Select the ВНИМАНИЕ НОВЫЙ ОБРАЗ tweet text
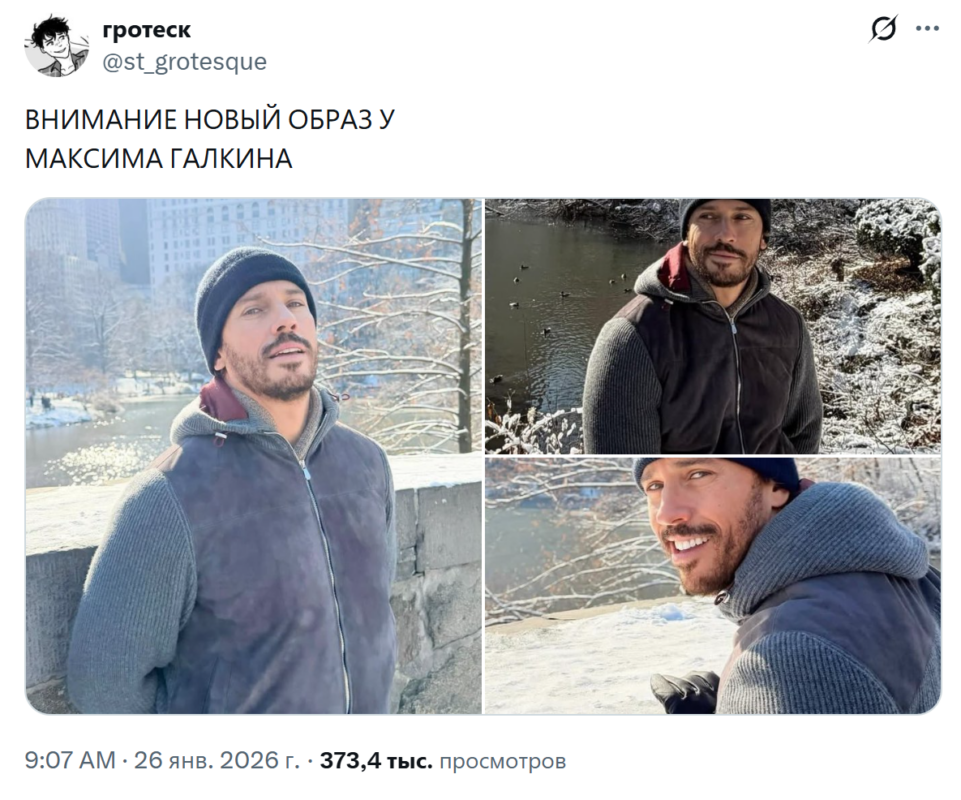Screen dimensions: 961x800 pyautogui.click(x=210, y=120)
